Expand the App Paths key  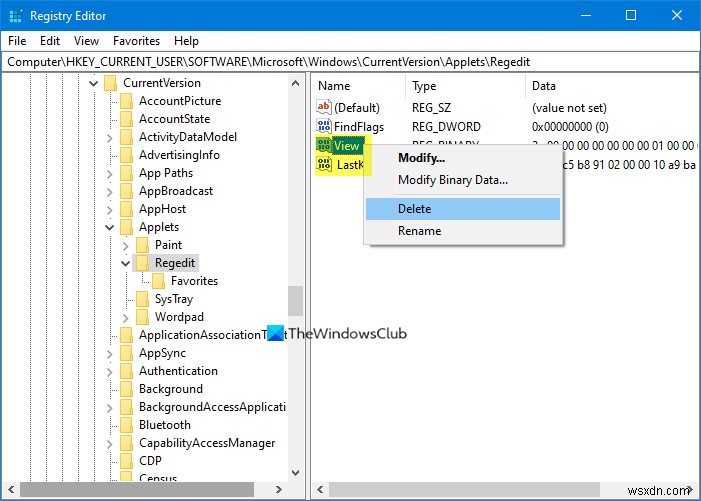pyautogui.click(x=110, y=174)
